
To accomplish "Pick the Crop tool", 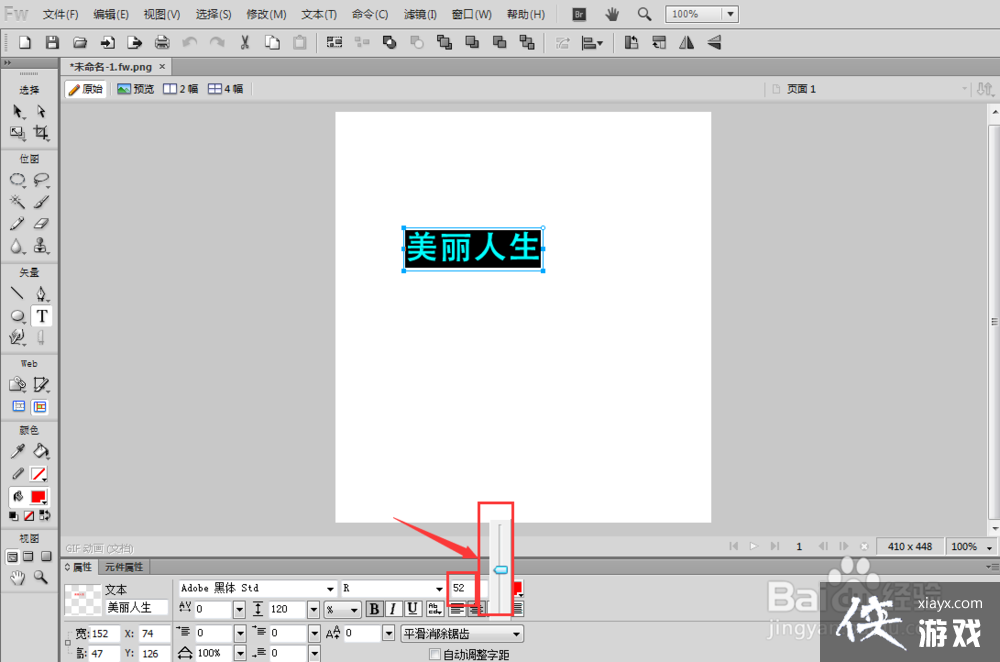I will coord(42,133).
